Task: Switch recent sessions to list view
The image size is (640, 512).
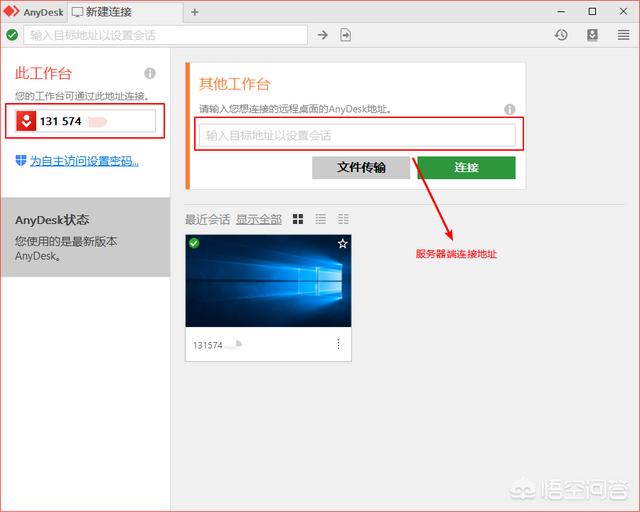Action: 321,219
